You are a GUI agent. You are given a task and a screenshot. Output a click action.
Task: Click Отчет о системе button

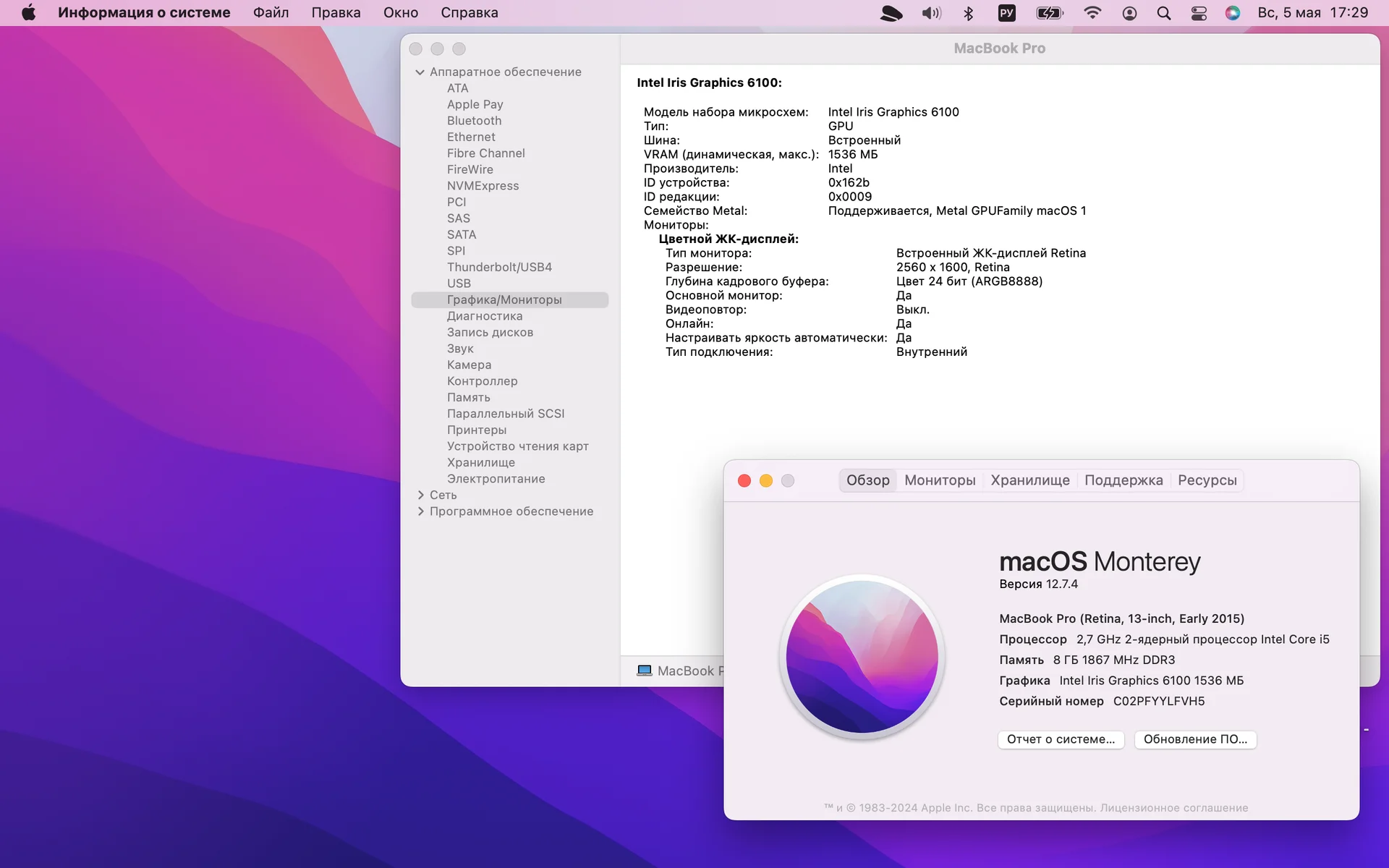(x=1061, y=739)
